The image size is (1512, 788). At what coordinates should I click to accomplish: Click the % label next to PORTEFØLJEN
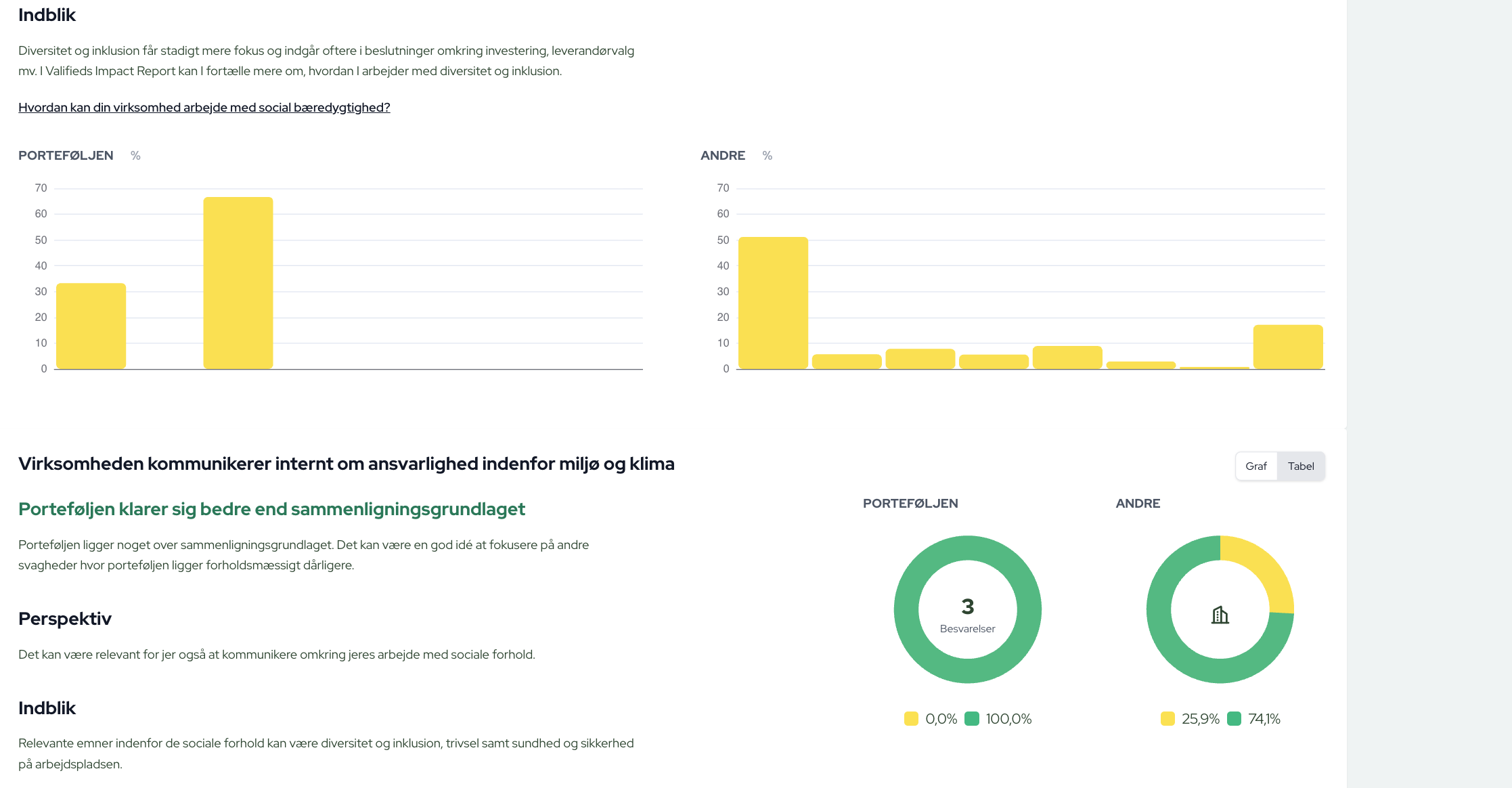point(135,155)
